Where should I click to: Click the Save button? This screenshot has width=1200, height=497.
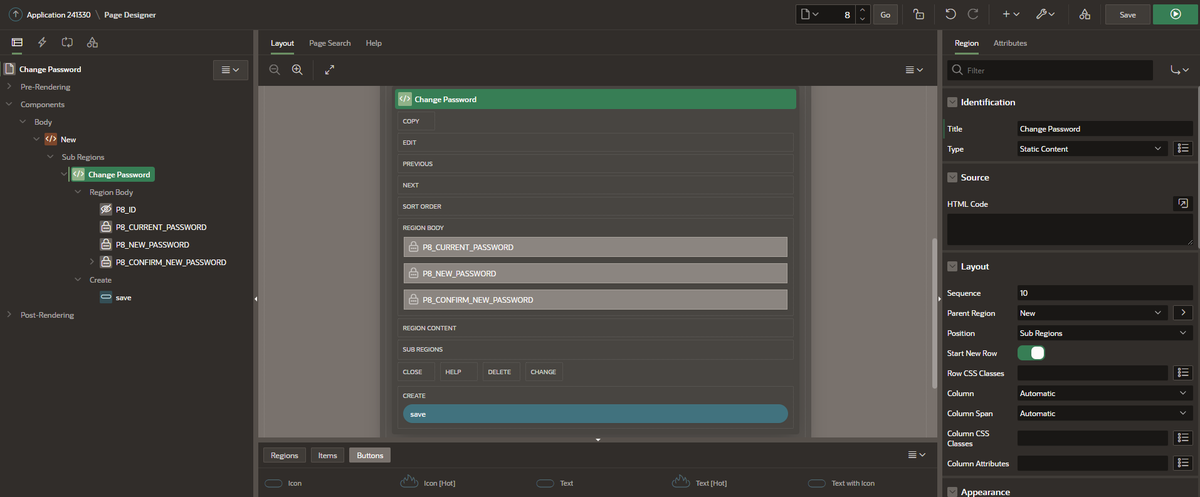click(x=1127, y=14)
